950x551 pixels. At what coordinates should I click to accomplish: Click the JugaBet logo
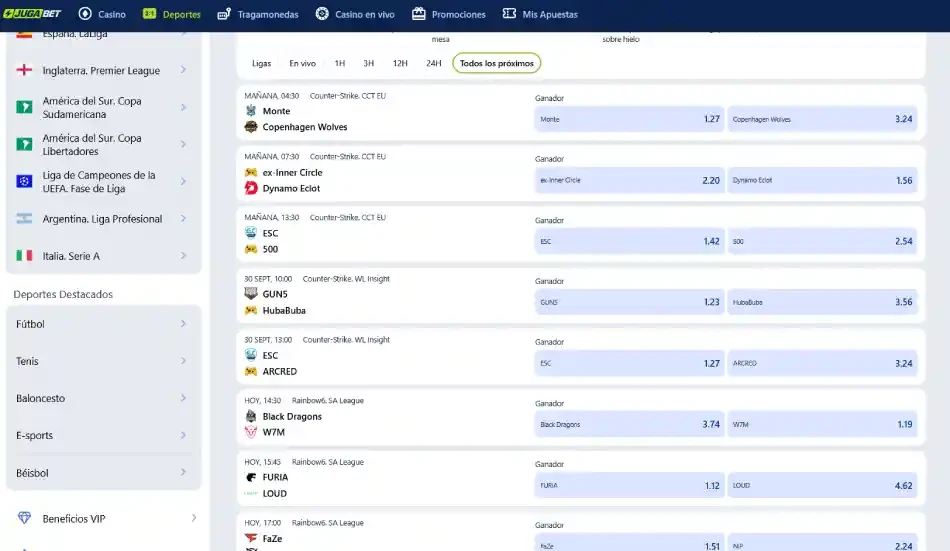point(34,14)
